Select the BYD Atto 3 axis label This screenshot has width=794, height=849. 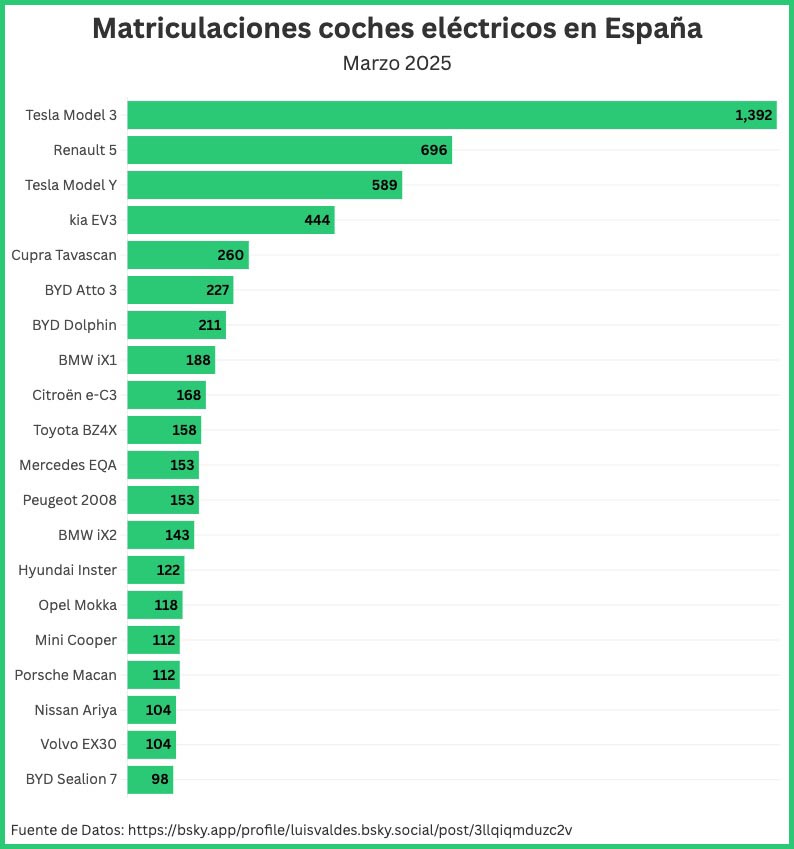click(x=81, y=290)
